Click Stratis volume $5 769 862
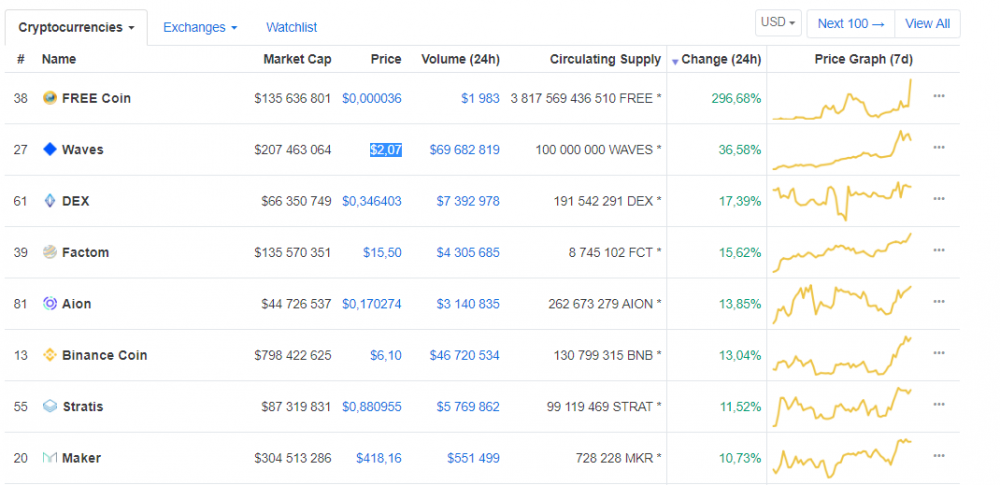 pyautogui.click(x=468, y=407)
